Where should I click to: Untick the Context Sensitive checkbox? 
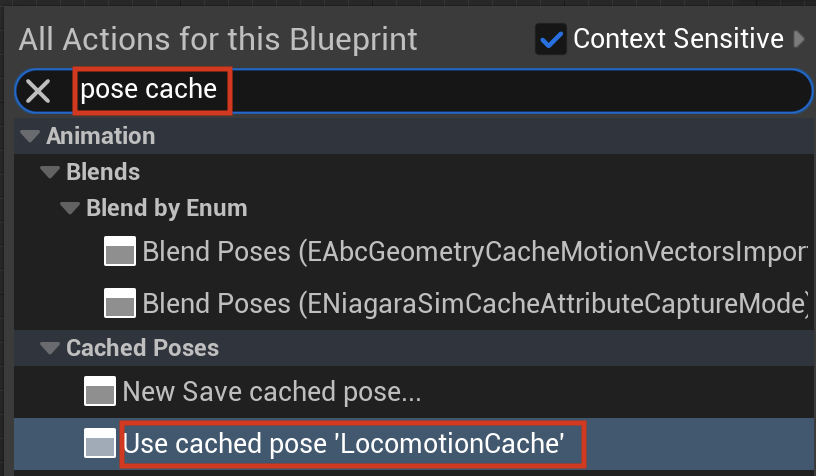(x=551, y=39)
